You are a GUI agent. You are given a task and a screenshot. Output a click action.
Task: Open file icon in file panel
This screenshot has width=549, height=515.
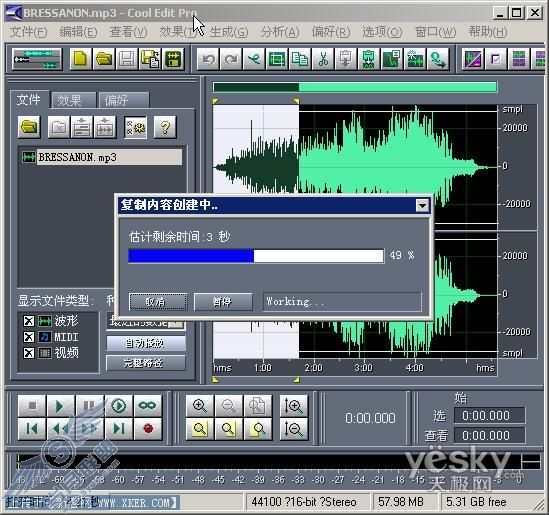[x=29, y=126]
